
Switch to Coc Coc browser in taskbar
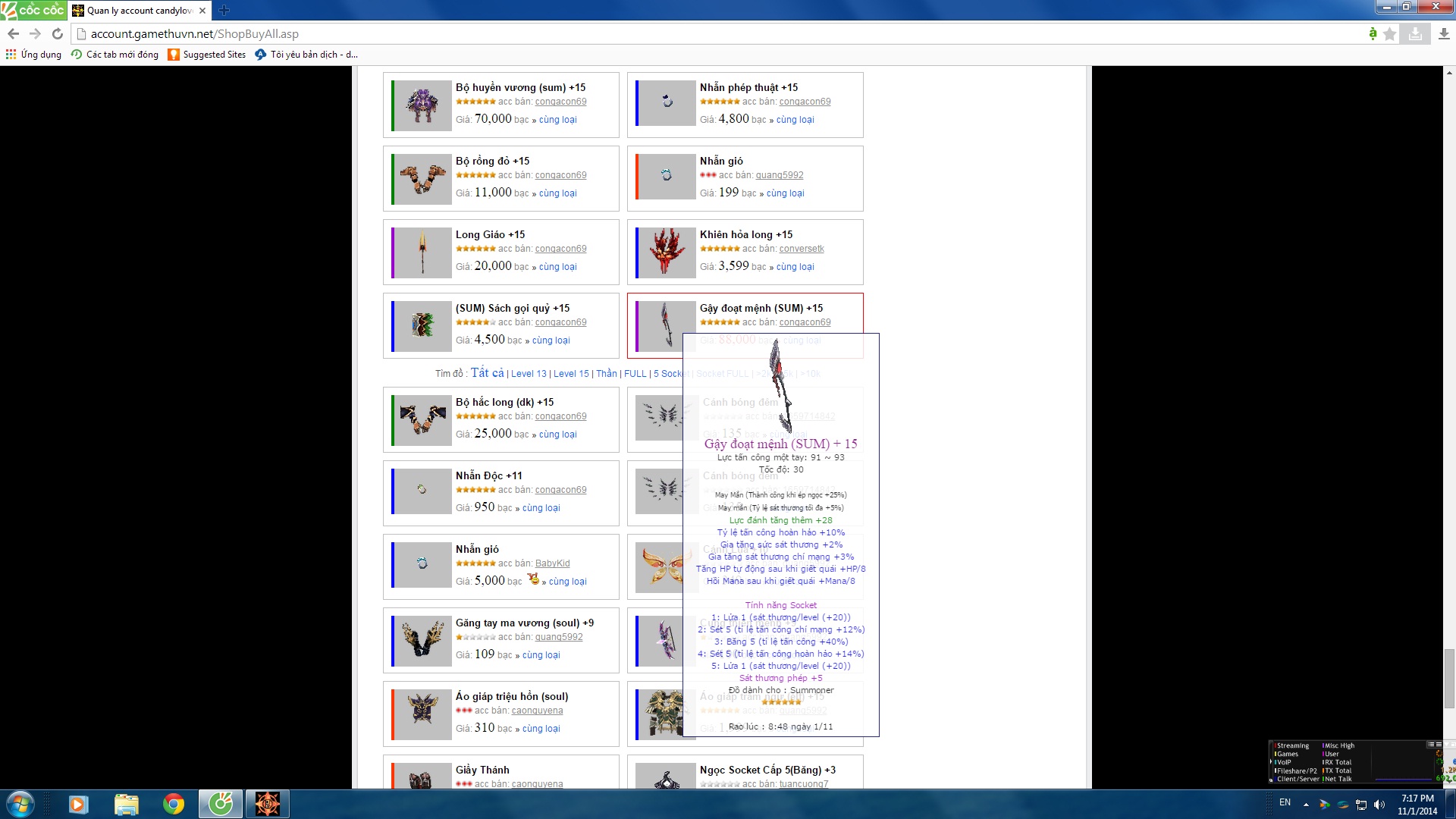pyautogui.click(x=221, y=804)
